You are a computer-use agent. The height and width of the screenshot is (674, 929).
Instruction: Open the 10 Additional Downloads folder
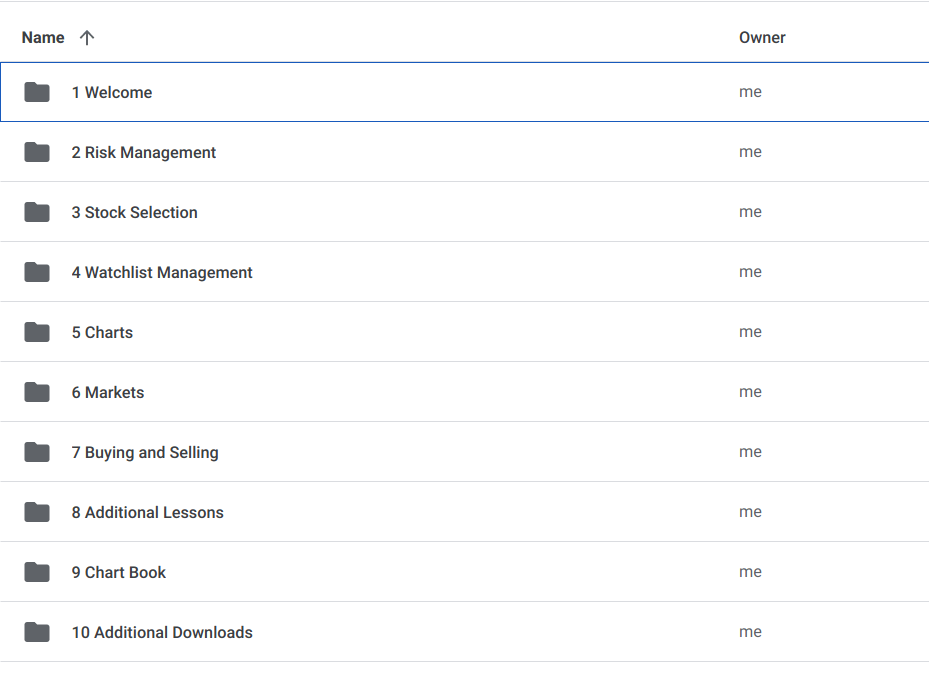pyautogui.click(x=162, y=631)
